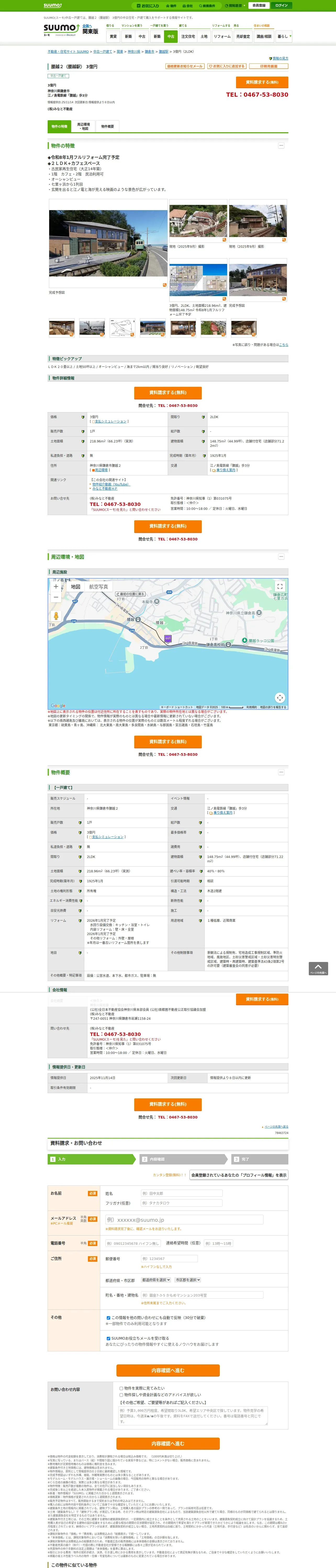
Task: Open help icon for リフォーム row
Action: (80, 920)
